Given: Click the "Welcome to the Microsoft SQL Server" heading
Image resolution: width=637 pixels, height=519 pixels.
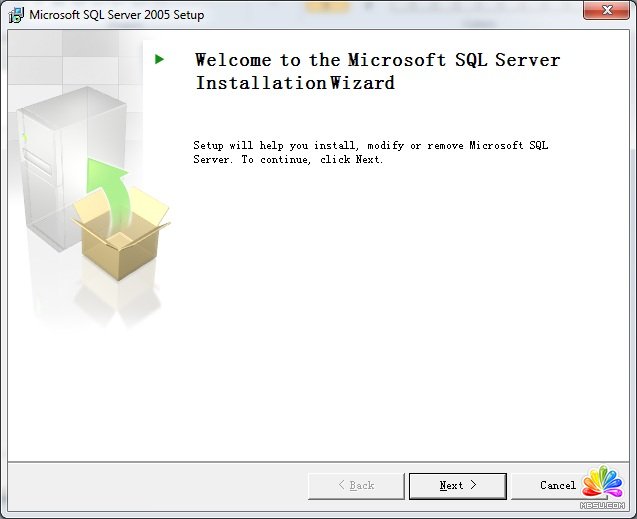Looking at the screenshot, I should (377, 60).
